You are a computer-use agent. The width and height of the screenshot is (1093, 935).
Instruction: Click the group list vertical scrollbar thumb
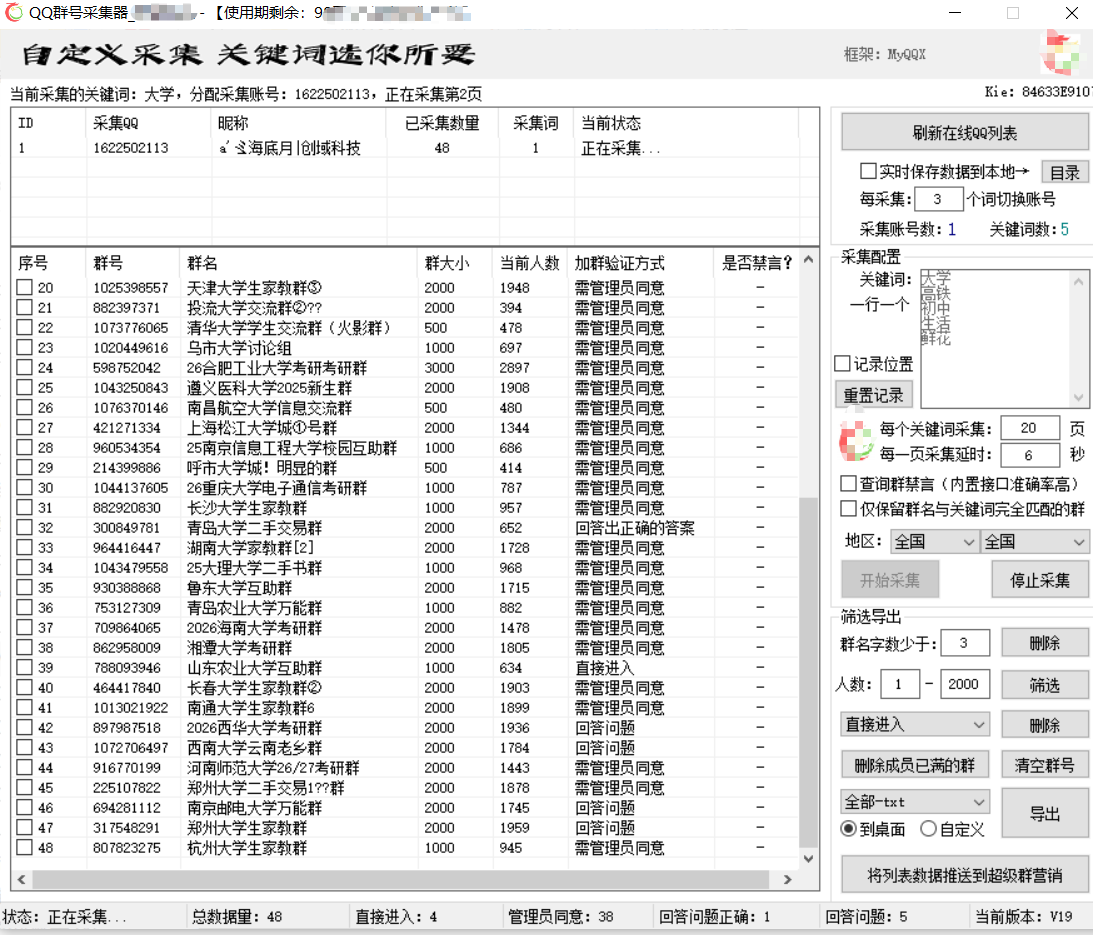coord(809,671)
